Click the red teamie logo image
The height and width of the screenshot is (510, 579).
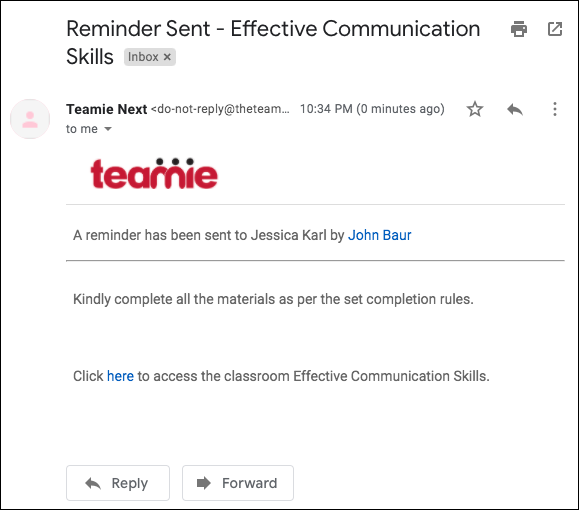154,173
